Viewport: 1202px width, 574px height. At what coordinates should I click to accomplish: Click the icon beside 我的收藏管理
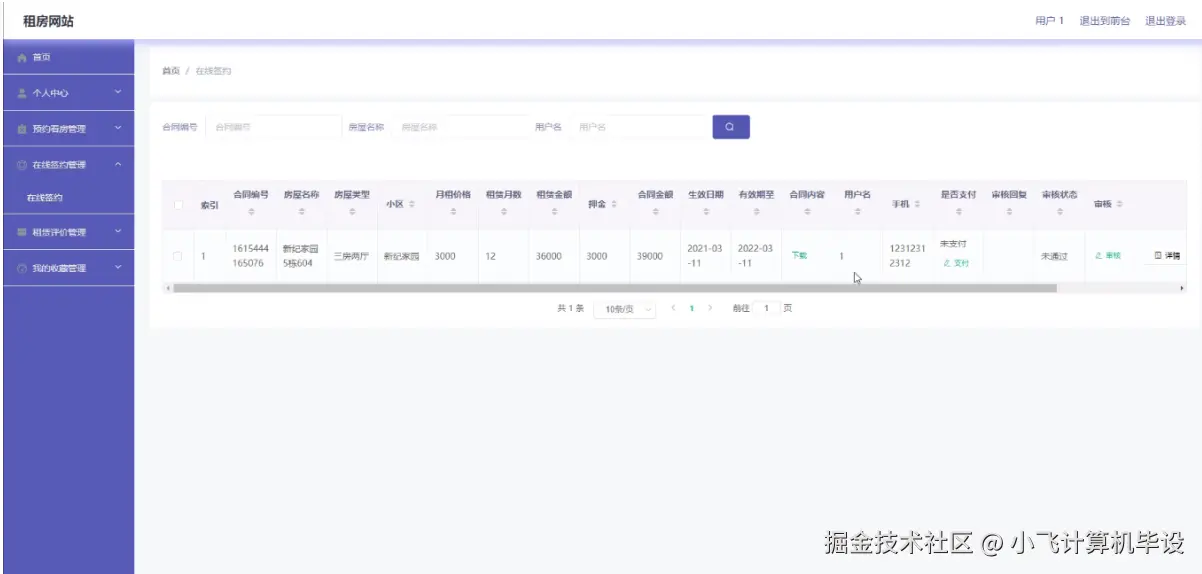pyautogui.click(x=22, y=268)
